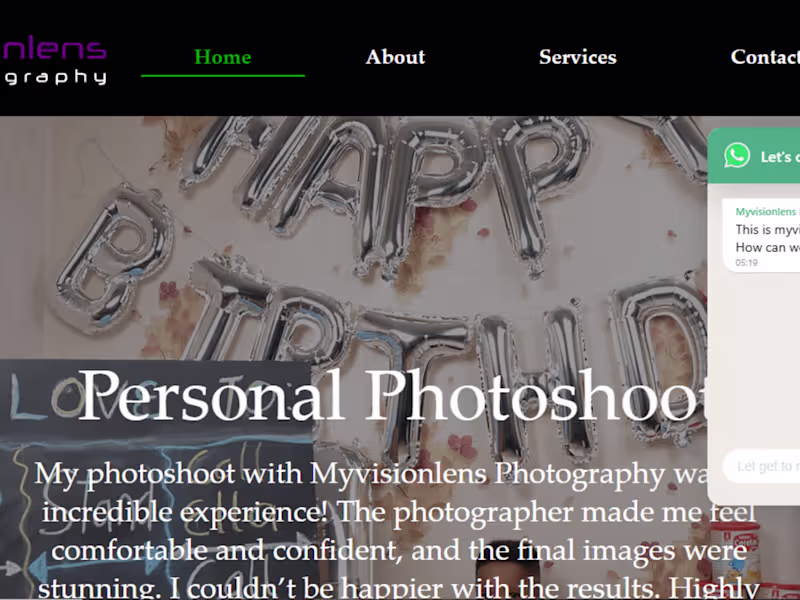The height and width of the screenshot is (600, 800).
Task: Go to the About page
Action: (395, 57)
